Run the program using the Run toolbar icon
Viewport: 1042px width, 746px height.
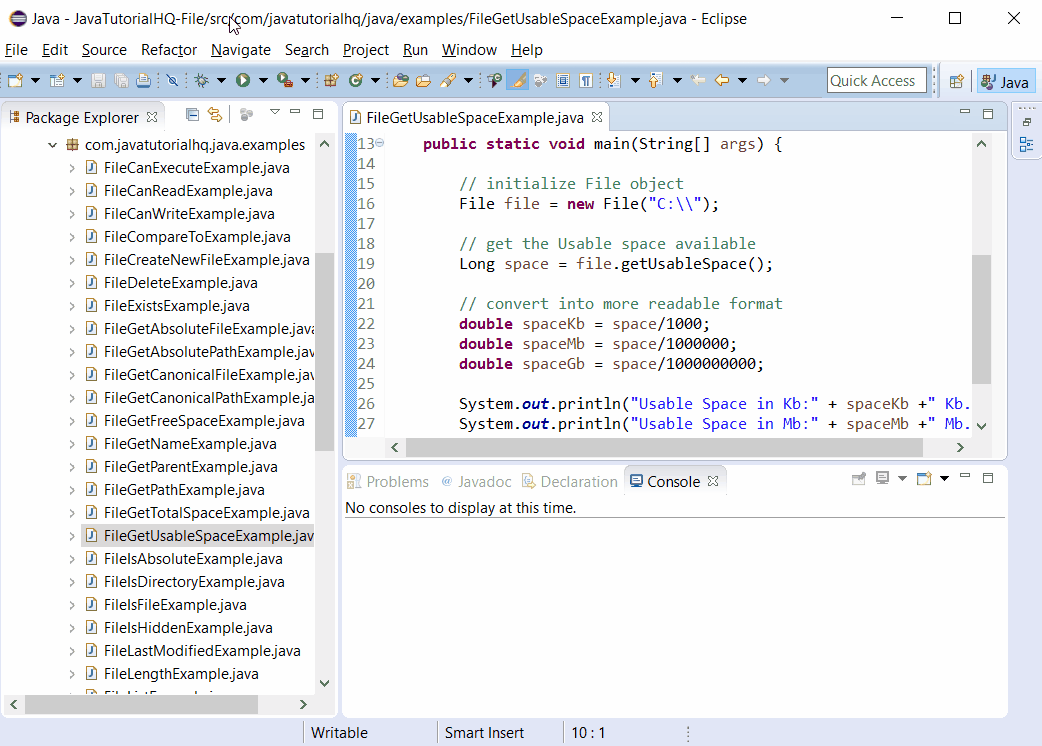point(242,80)
